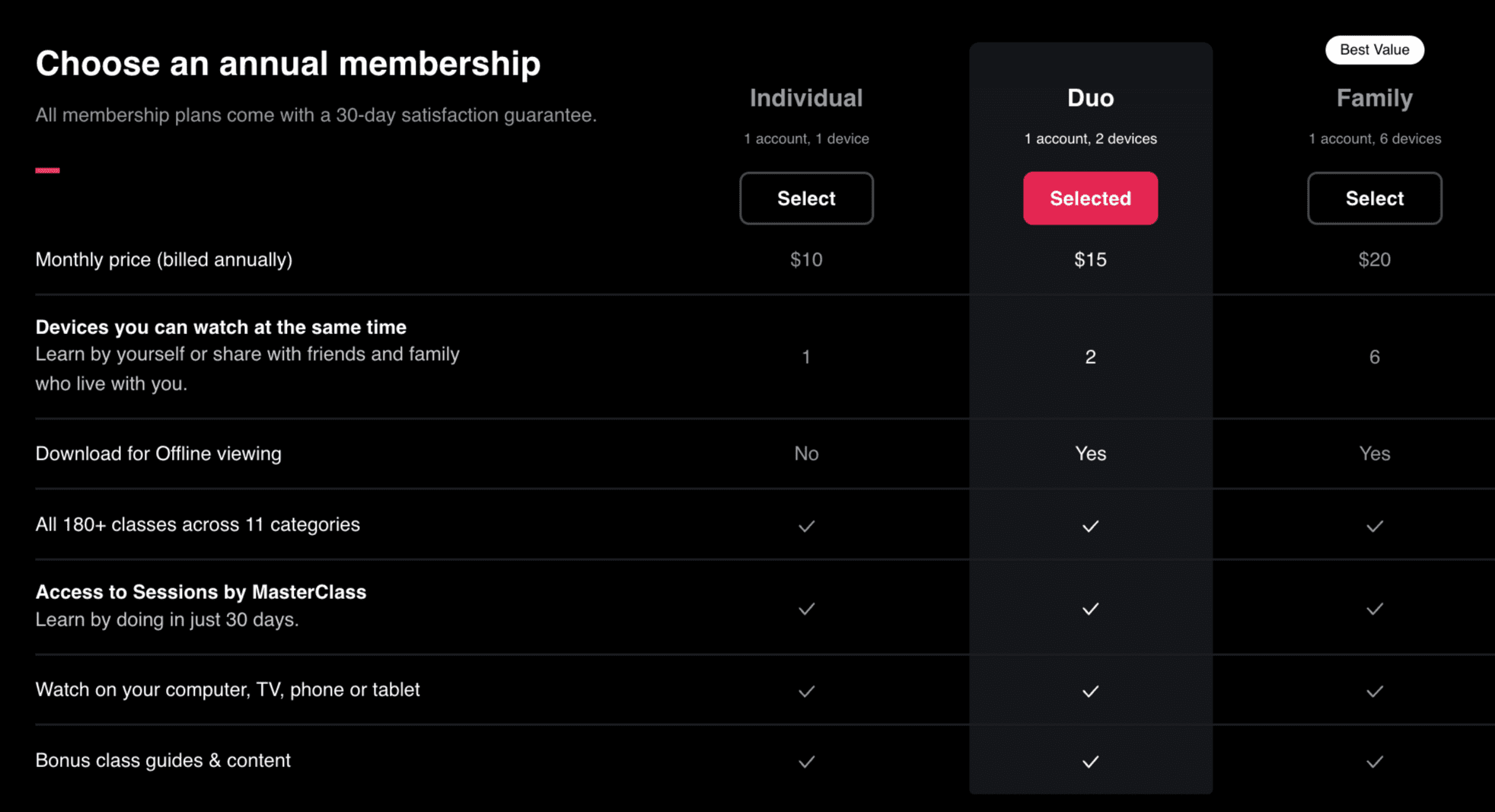1495x812 pixels.
Task: Click Duo checkmark for Sessions by MasterClass
Action: 1090,609
